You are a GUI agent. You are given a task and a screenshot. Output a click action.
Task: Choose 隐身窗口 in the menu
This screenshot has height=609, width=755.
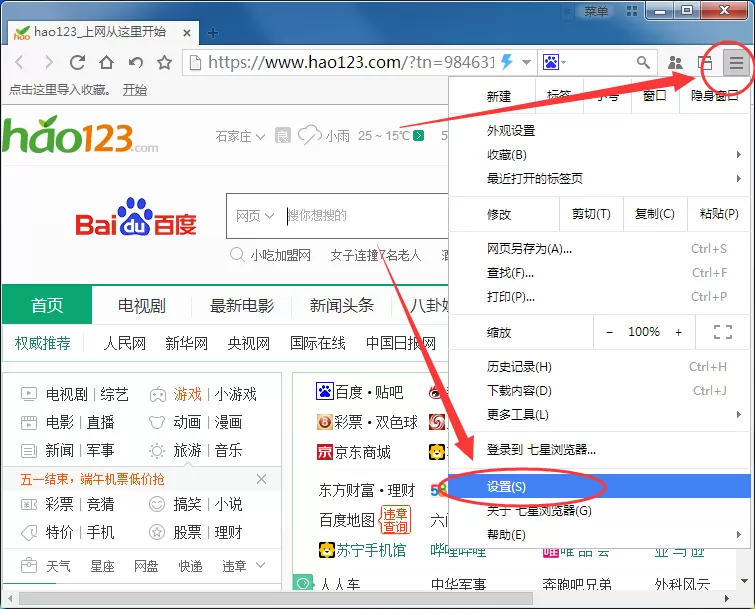714,96
